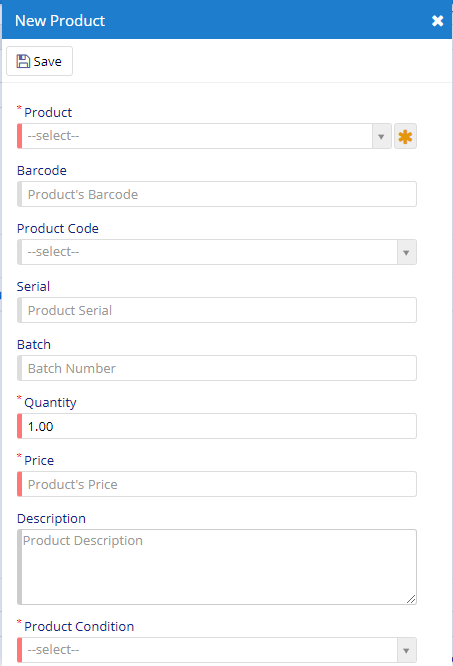Select the Batch Number input box
Screen dimensions: 453x666
[217, 368]
